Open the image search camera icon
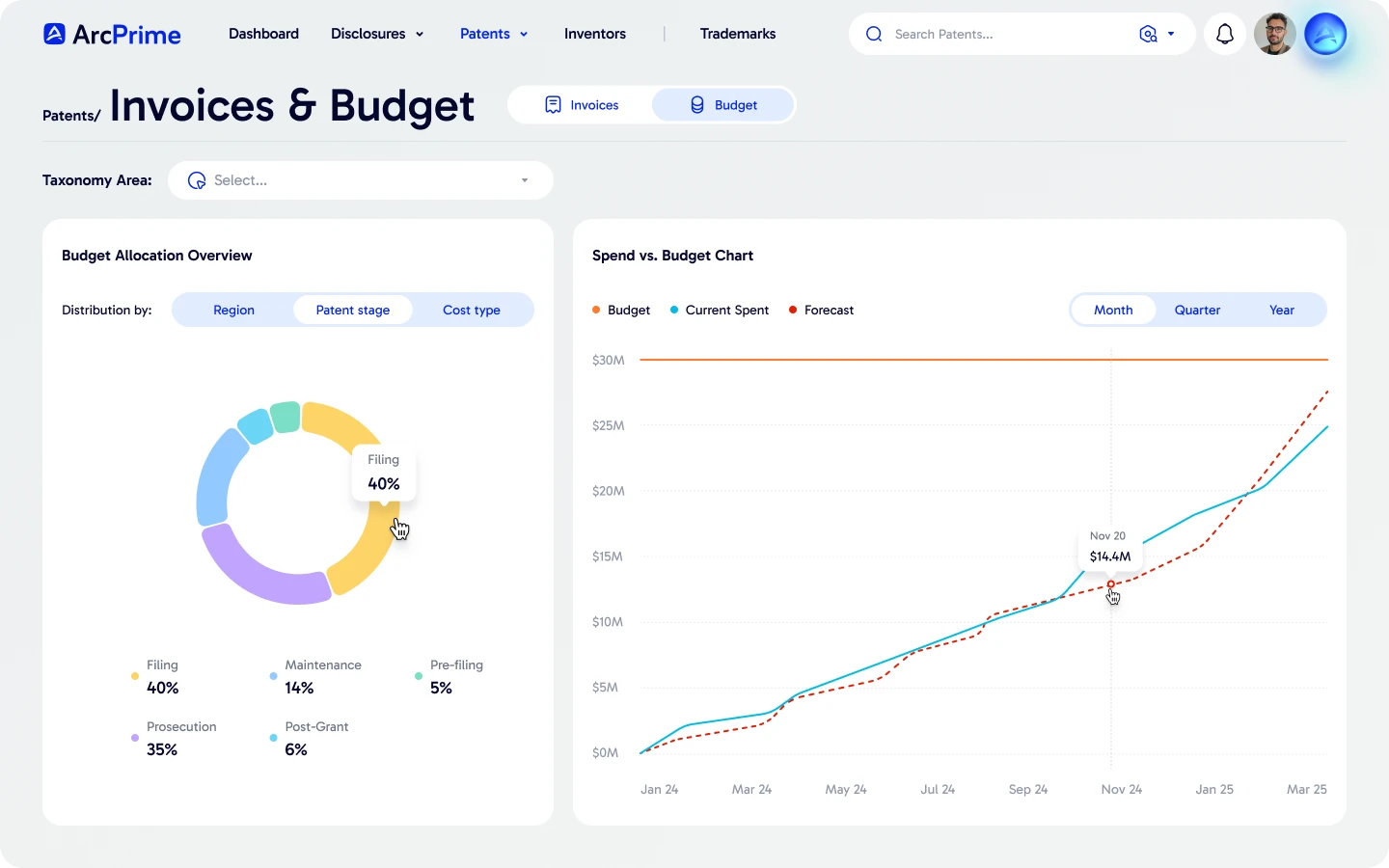This screenshot has height=868, width=1389. (1148, 34)
